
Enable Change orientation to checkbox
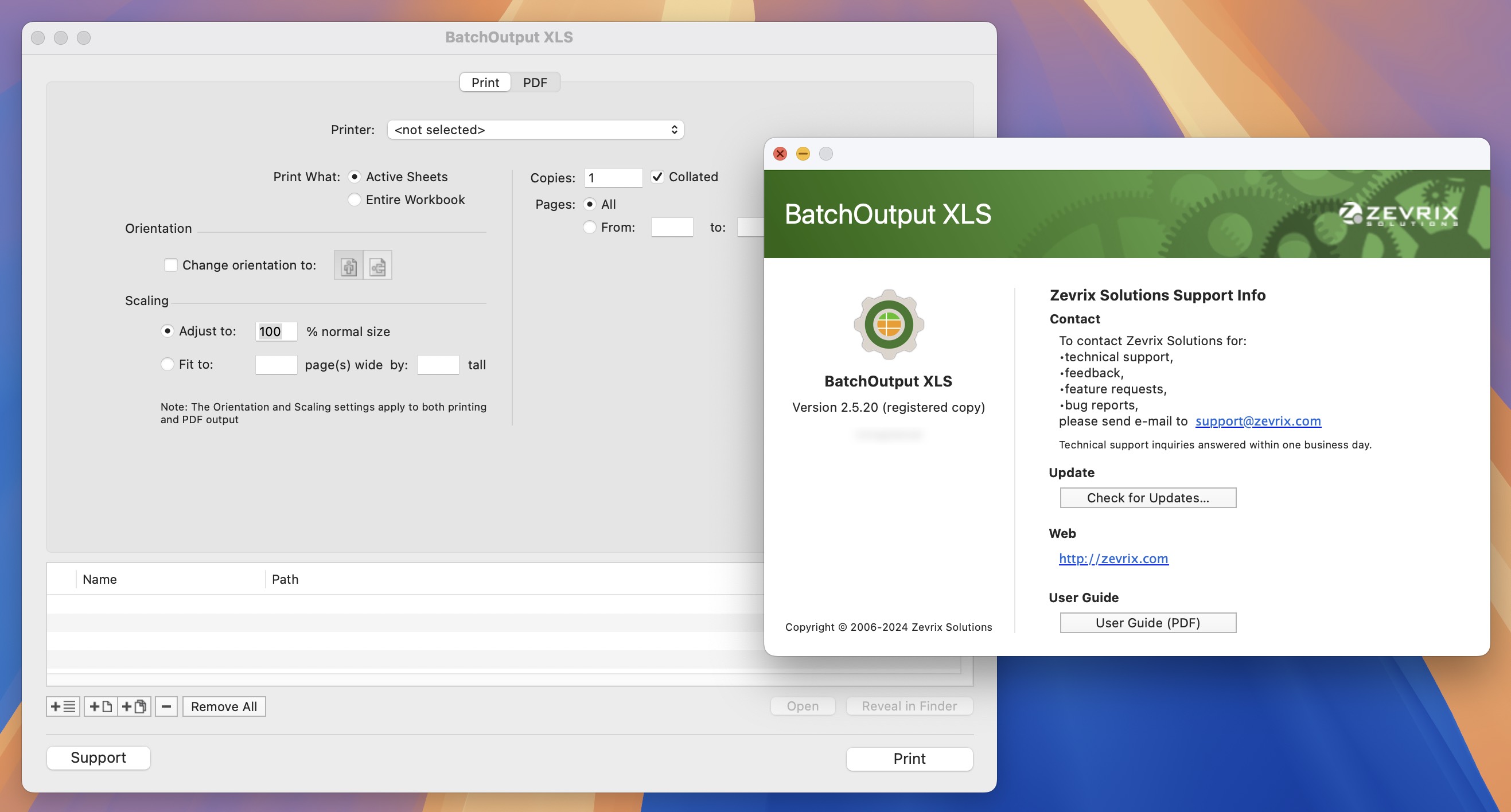point(170,265)
